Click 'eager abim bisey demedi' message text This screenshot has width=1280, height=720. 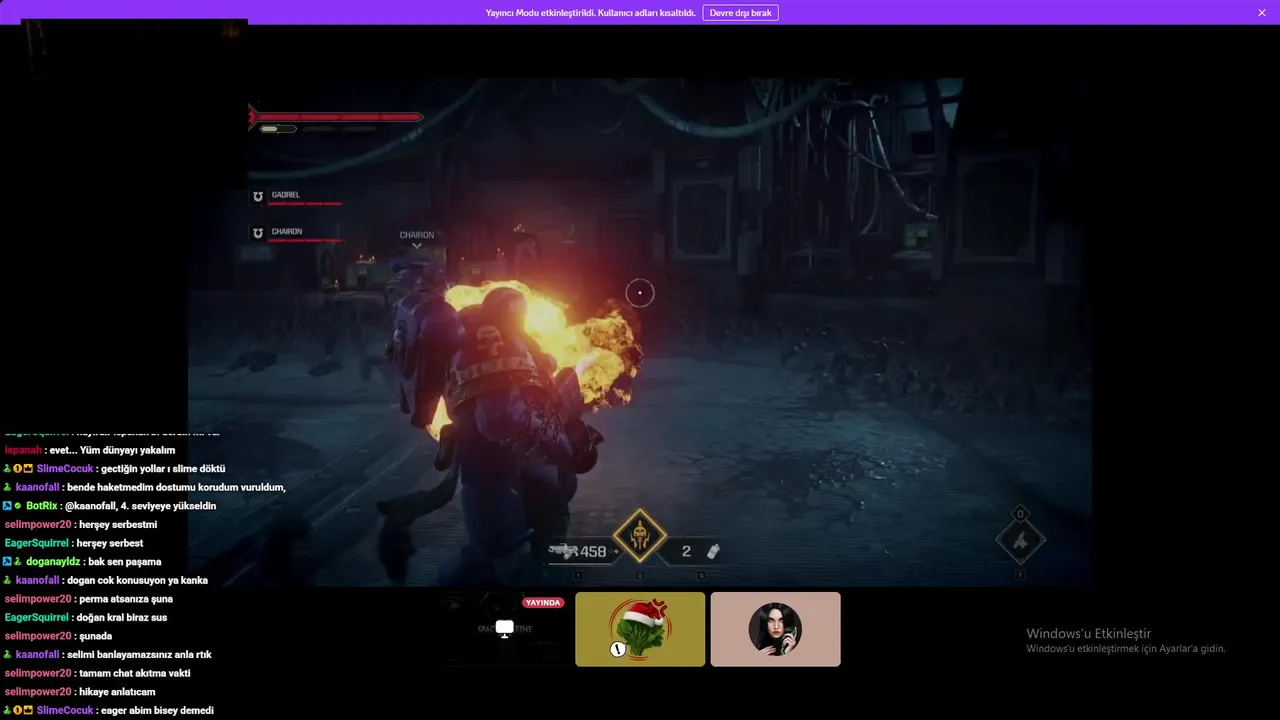click(158, 711)
